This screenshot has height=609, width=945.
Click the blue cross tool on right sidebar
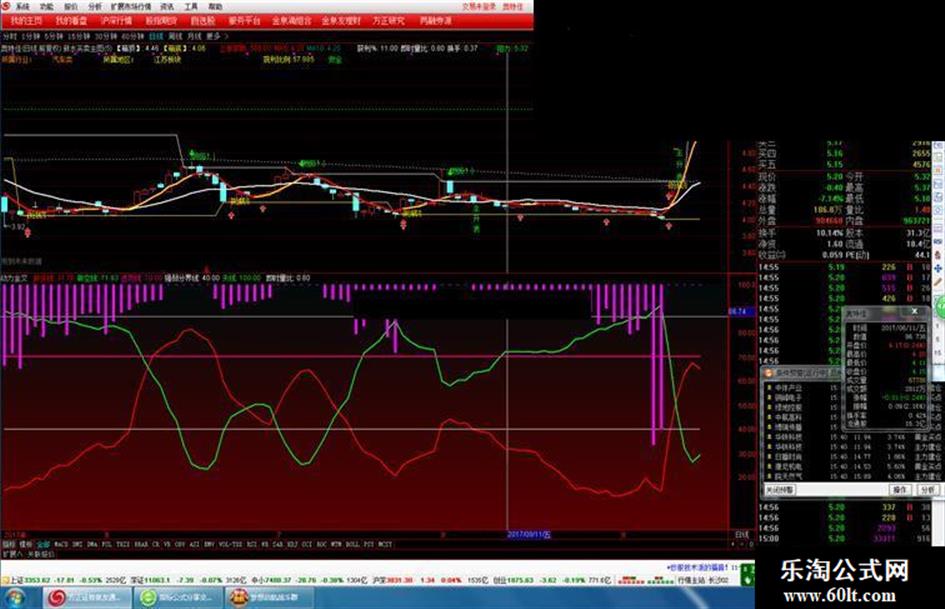pos(939,269)
